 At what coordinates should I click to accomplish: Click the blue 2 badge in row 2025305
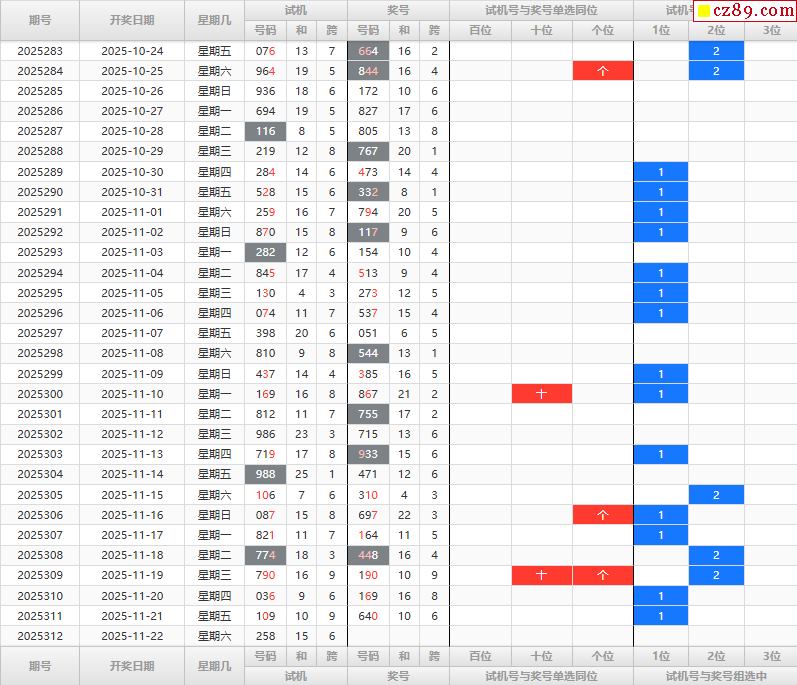716,495
